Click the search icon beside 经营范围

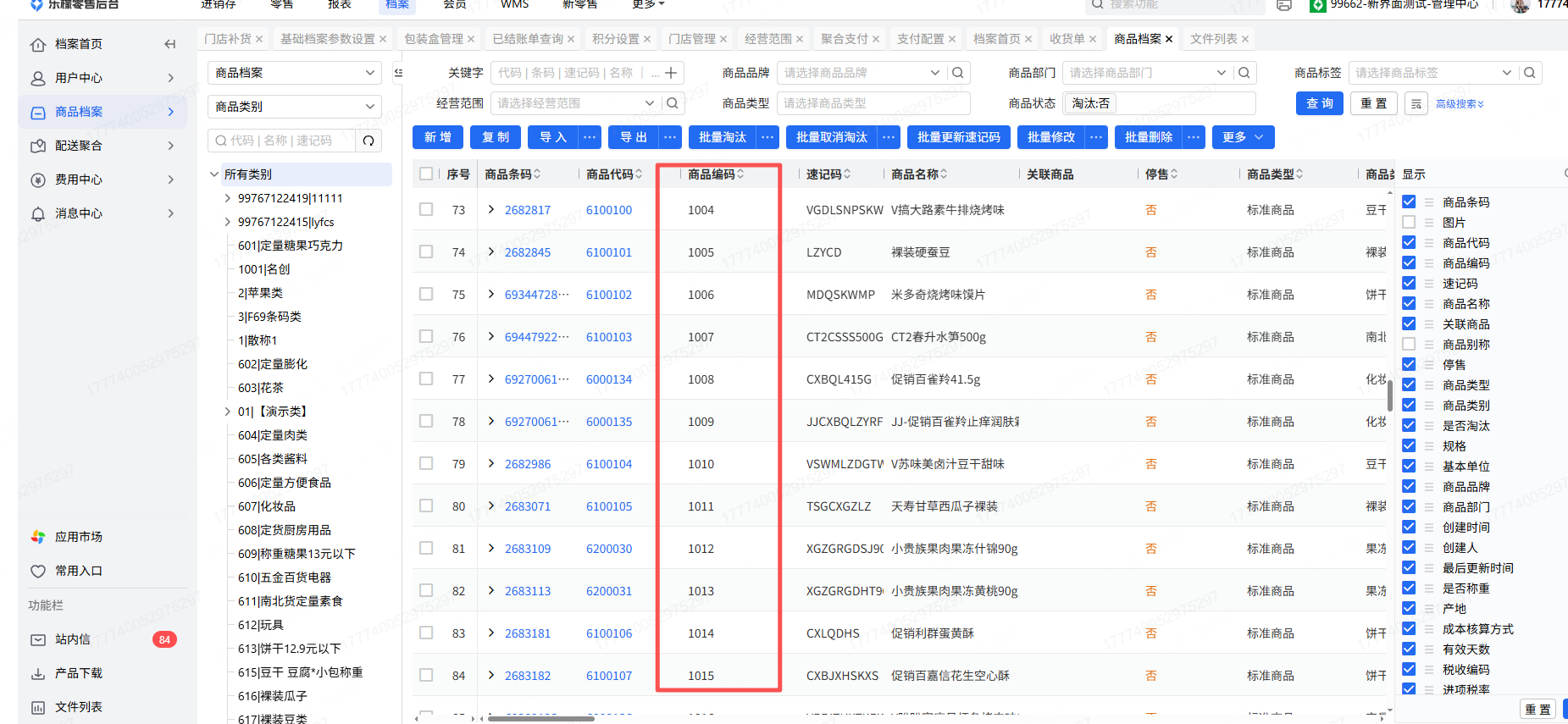tap(673, 103)
